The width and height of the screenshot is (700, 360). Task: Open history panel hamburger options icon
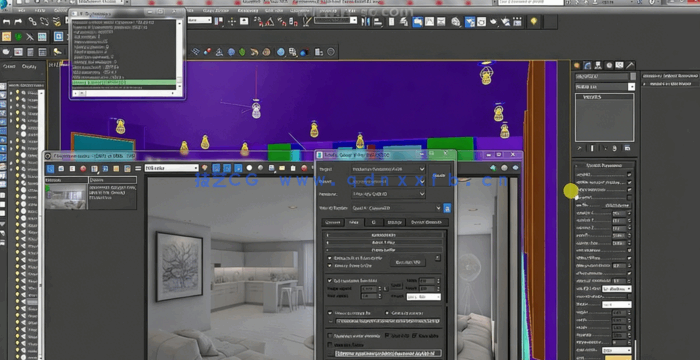(x=138, y=168)
